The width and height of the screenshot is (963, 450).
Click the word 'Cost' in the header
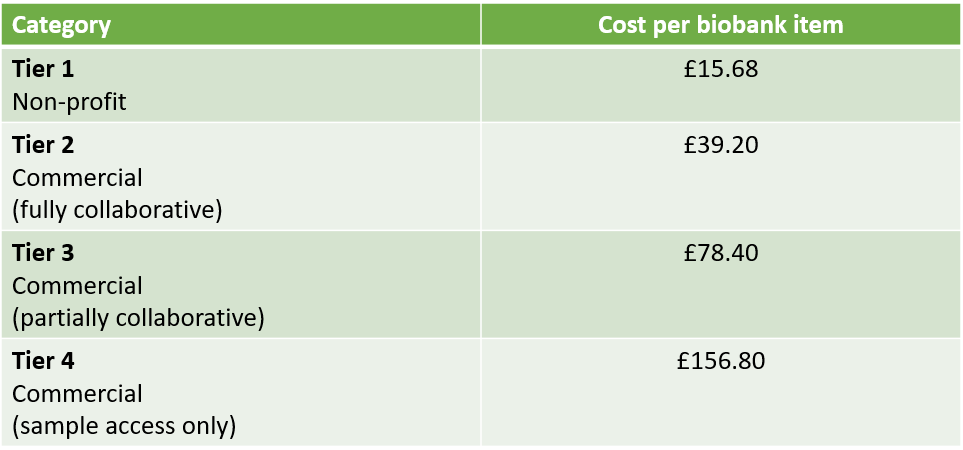click(622, 25)
